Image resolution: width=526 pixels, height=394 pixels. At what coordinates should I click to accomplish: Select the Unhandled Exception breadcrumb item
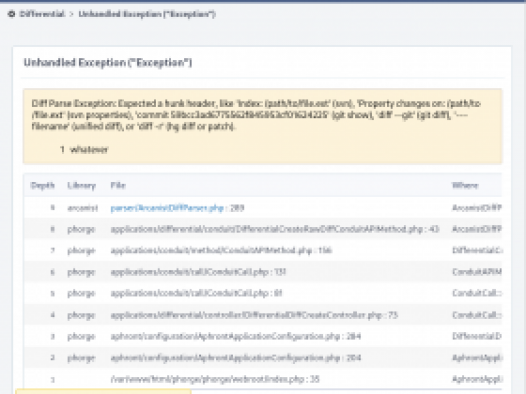pos(147,14)
